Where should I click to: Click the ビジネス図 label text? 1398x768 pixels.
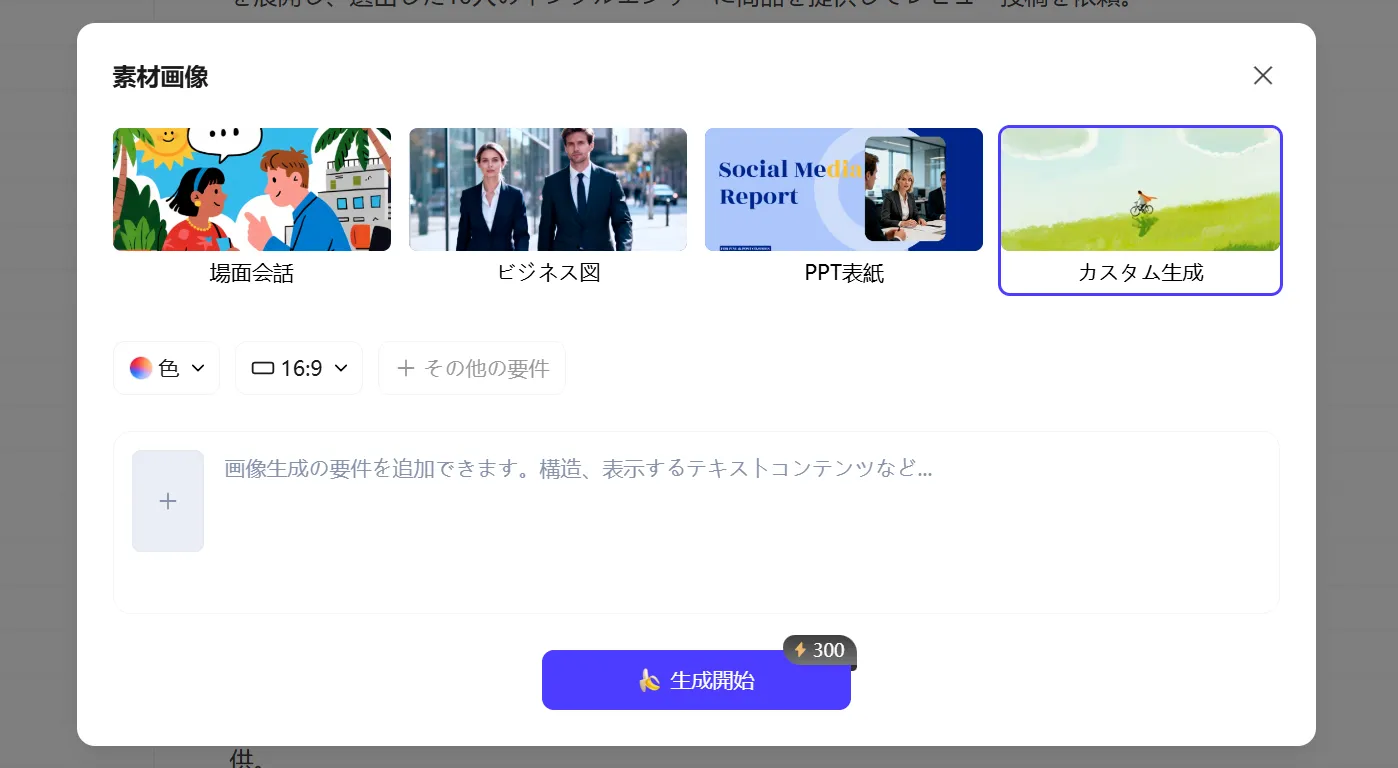[548, 272]
